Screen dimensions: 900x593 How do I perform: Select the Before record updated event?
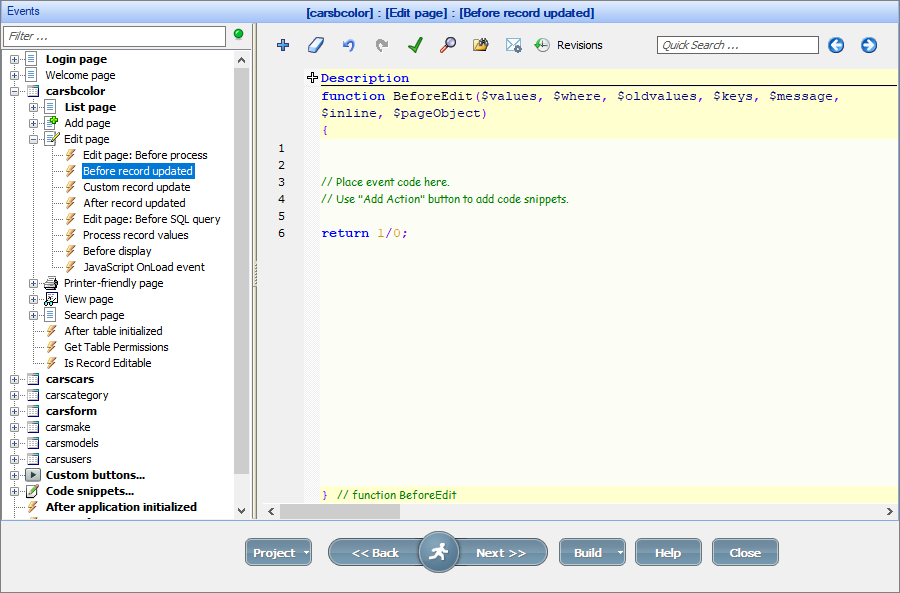tap(137, 170)
